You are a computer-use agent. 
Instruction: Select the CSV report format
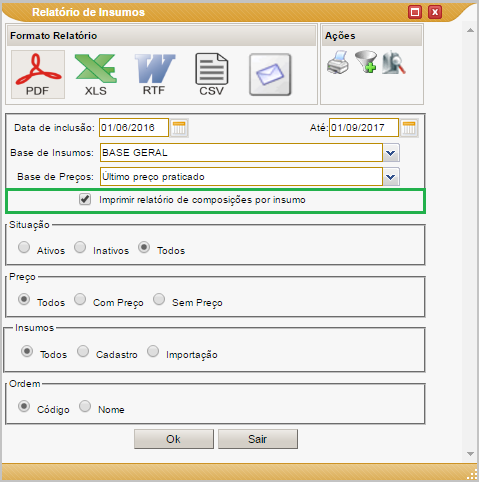212,75
